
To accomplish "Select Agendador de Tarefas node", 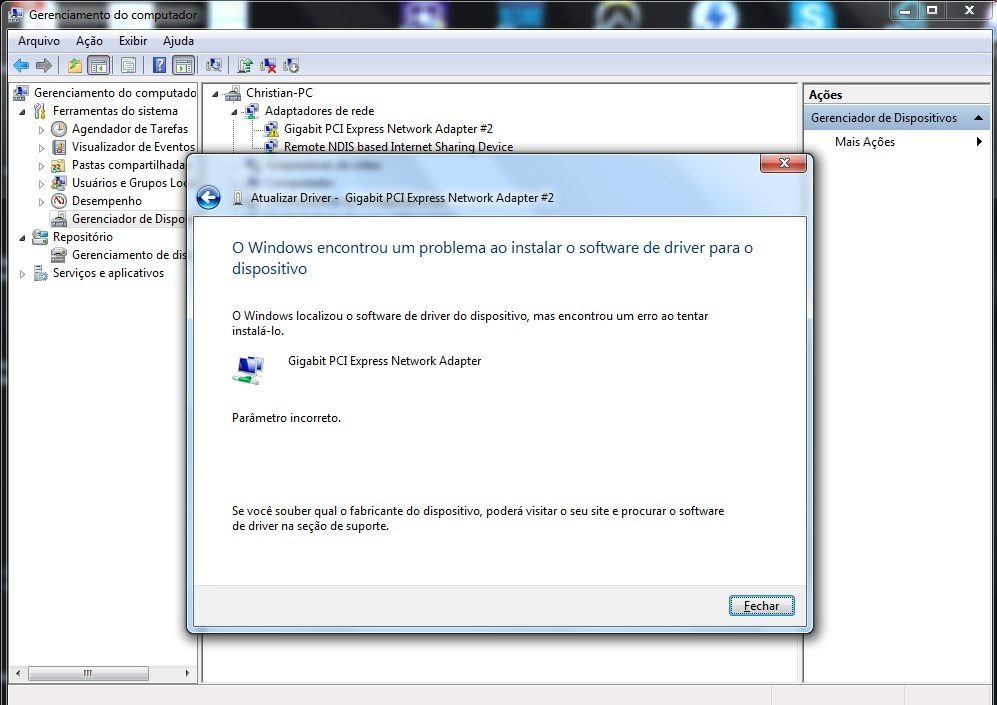I will (x=130, y=128).
